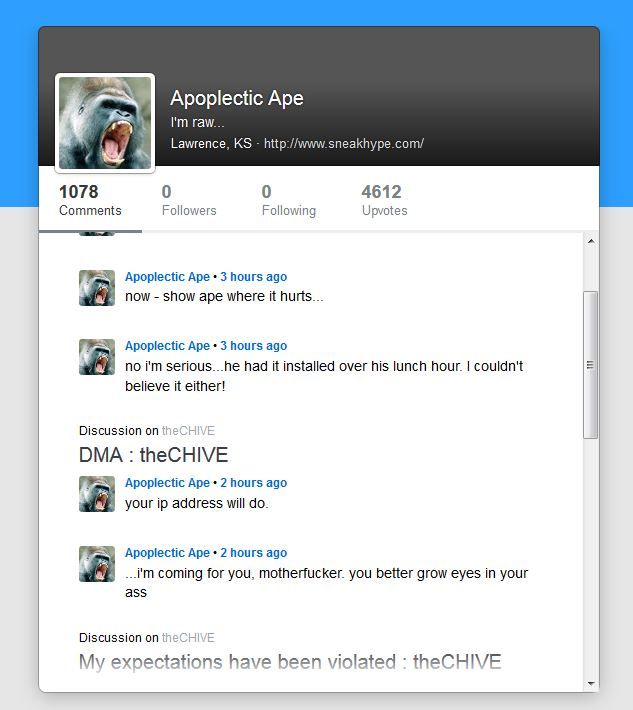Click comment text '...i'm coming for you'
Viewport: 633px width, 710px height.
tap(326, 583)
